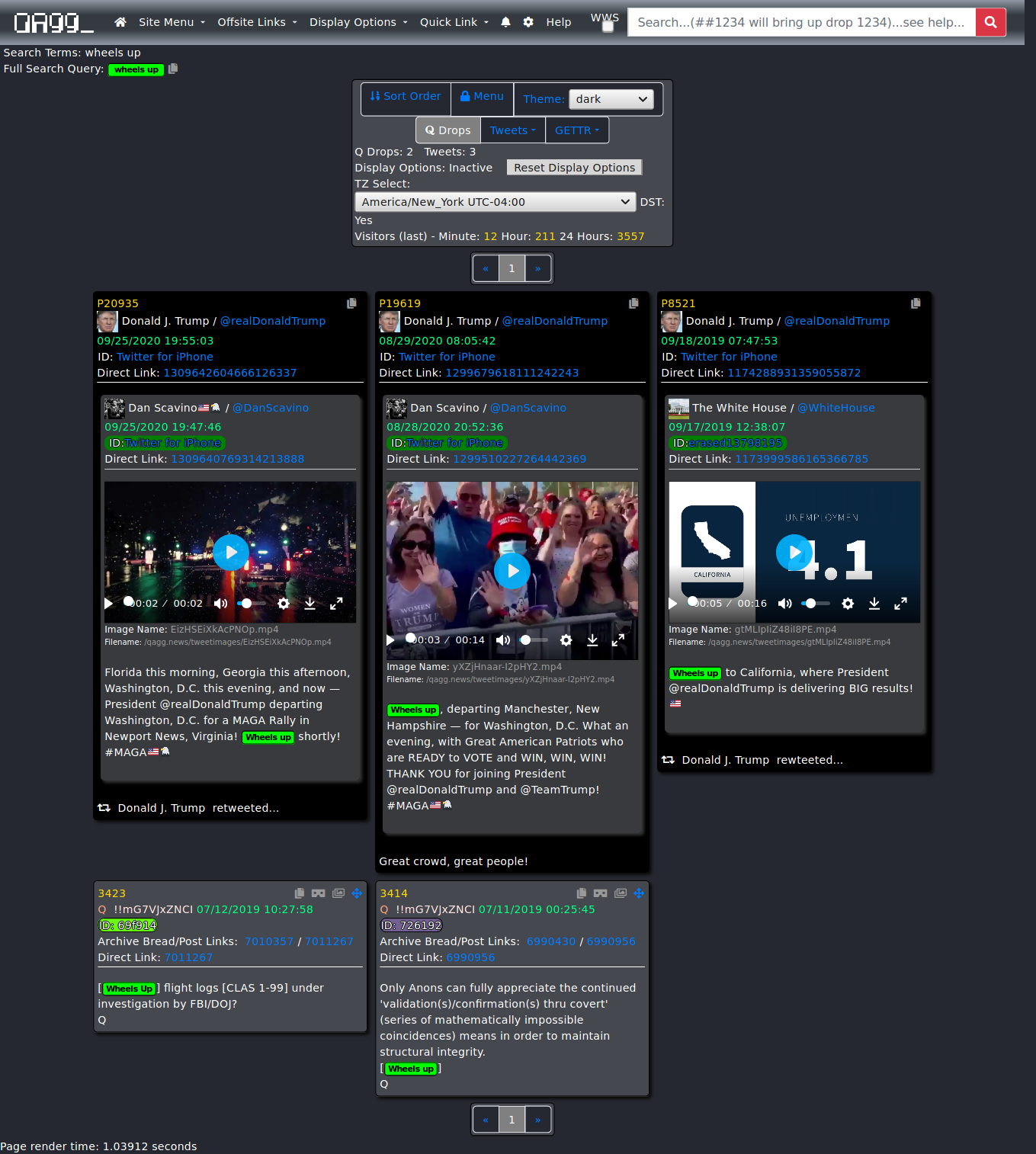Click the purple ID 726192 badge

click(412, 925)
